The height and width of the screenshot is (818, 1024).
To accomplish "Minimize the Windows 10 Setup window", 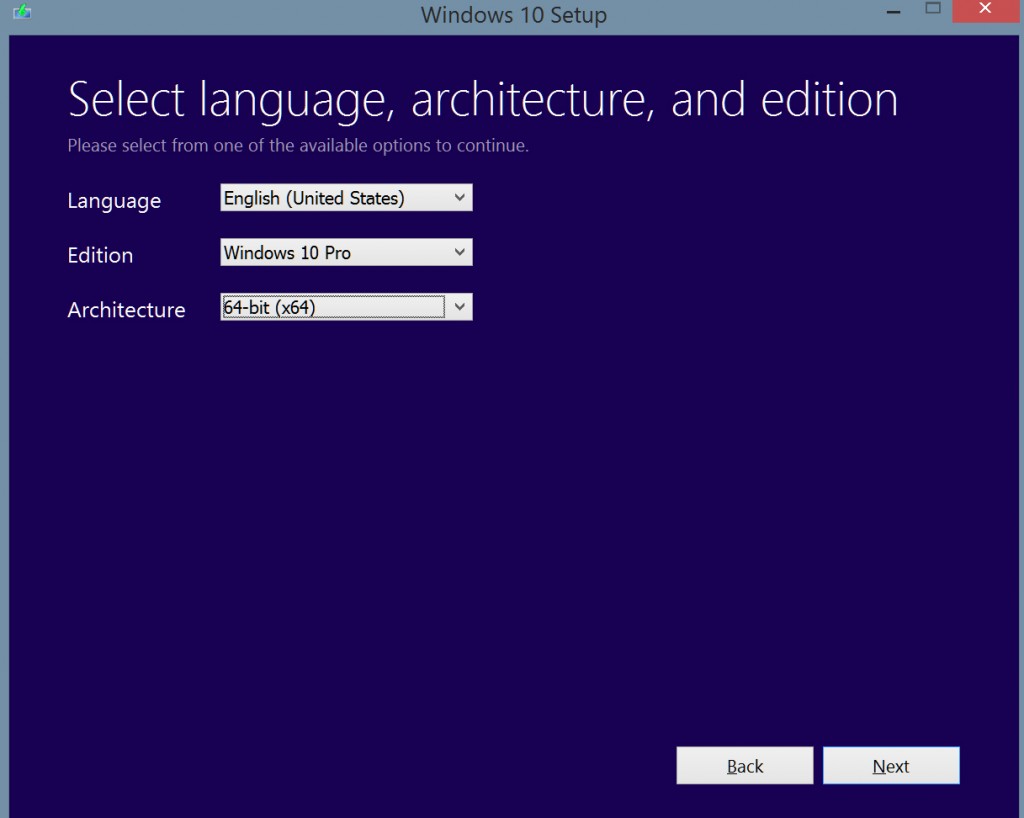I will point(893,12).
